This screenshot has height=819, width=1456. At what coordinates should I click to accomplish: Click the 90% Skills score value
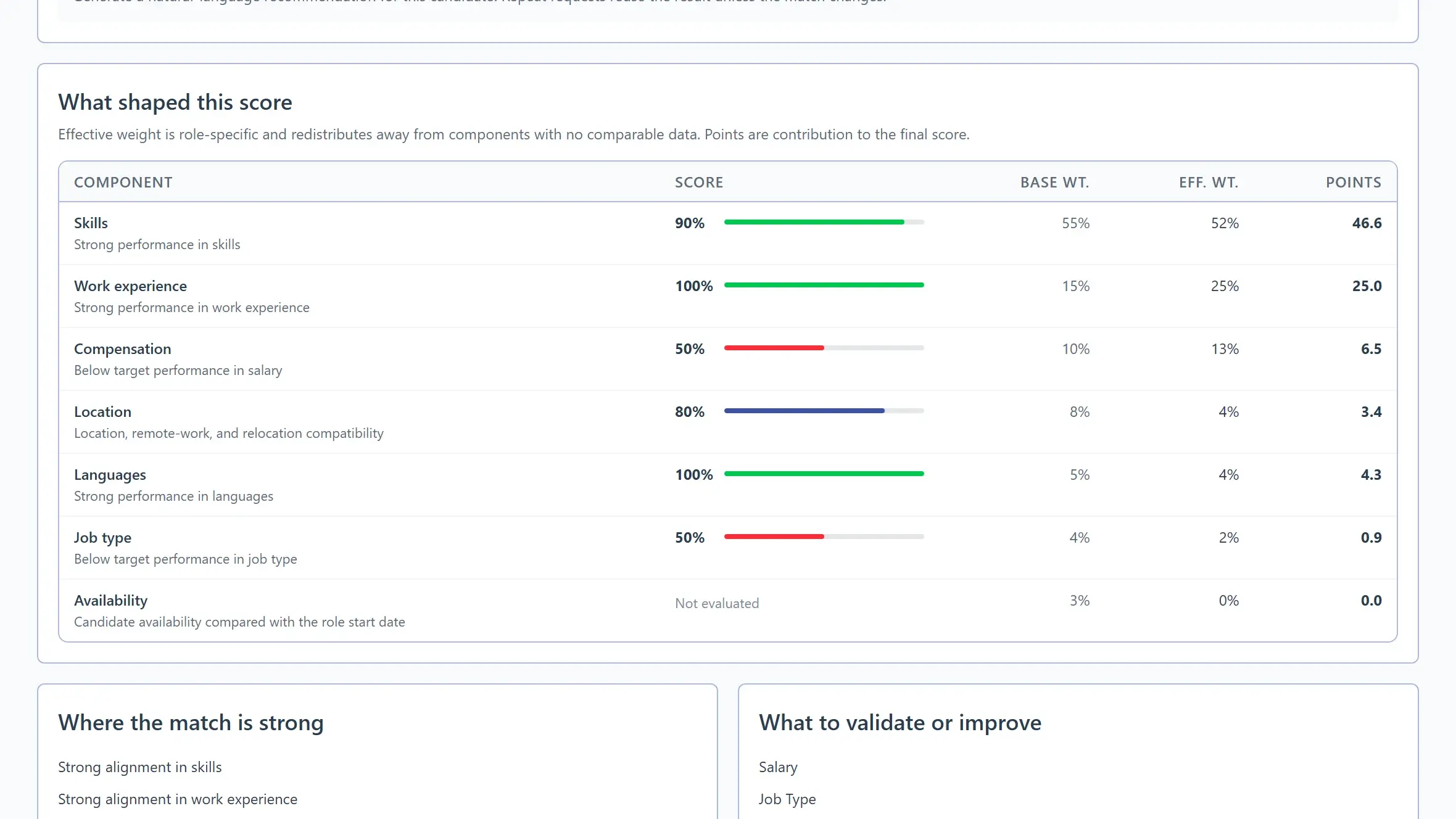point(690,223)
